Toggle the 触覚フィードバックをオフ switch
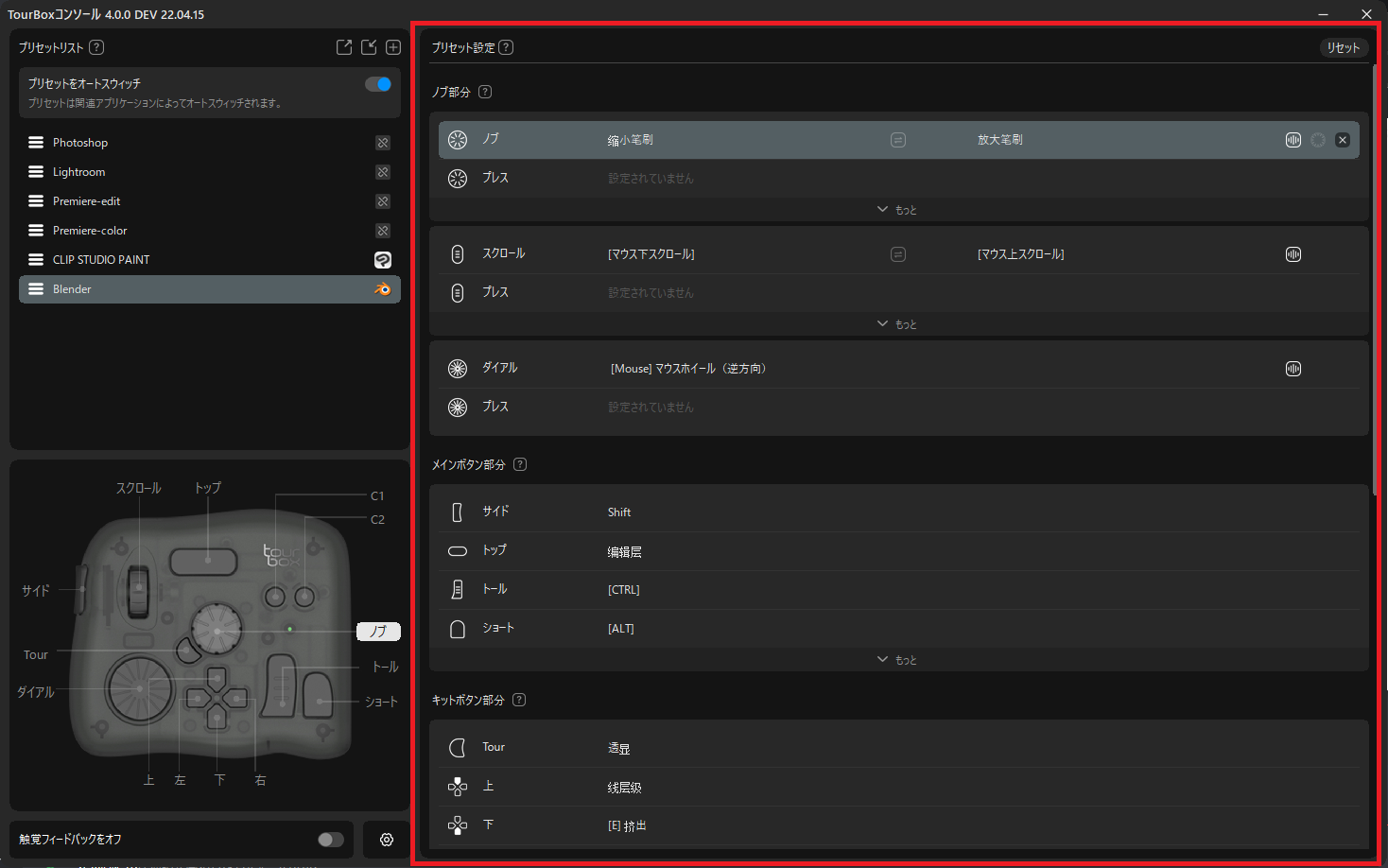This screenshot has width=1388, height=868. [330, 840]
